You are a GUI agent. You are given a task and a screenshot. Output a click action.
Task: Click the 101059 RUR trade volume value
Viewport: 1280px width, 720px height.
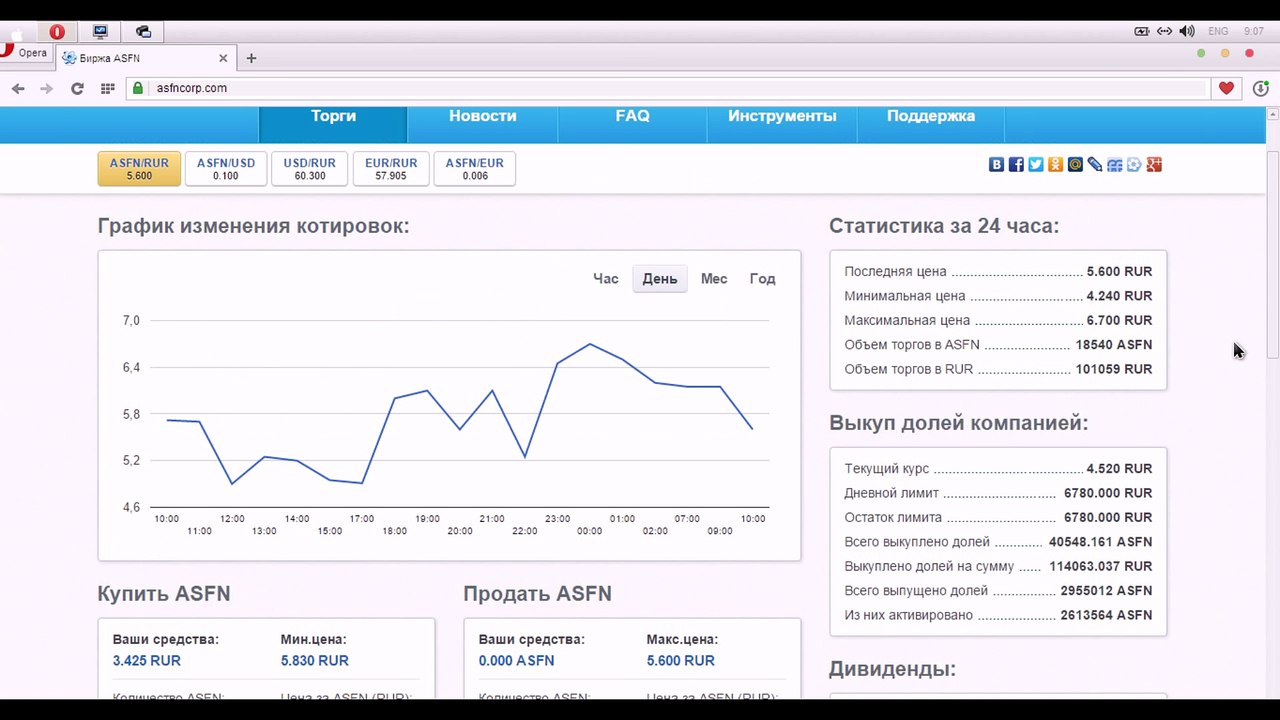[x=1114, y=370]
